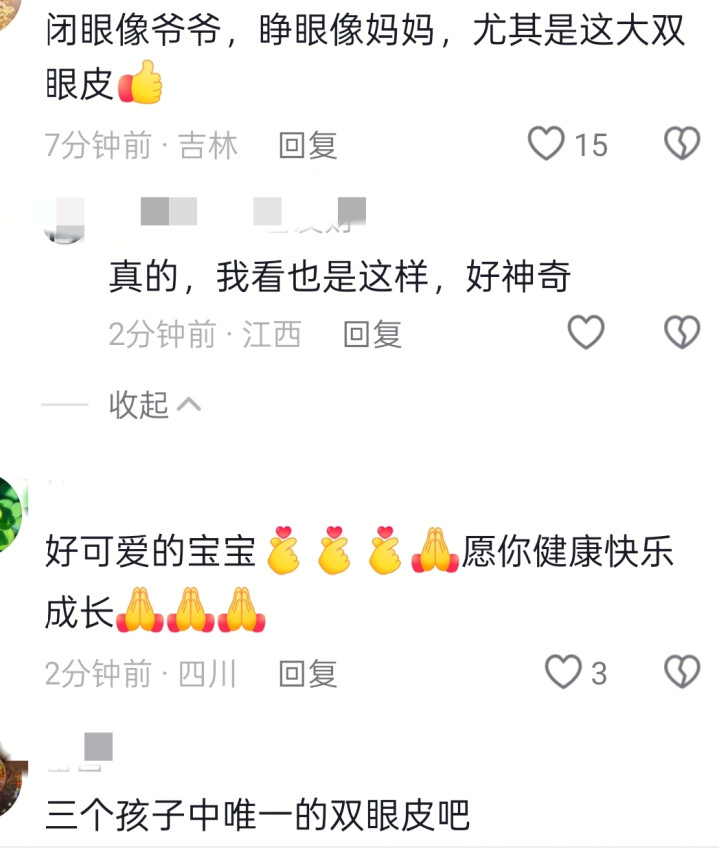The height and width of the screenshot is (848, 719).
Task: Like the 吉林 comment with 15 likes
Action: coord(546,143)
